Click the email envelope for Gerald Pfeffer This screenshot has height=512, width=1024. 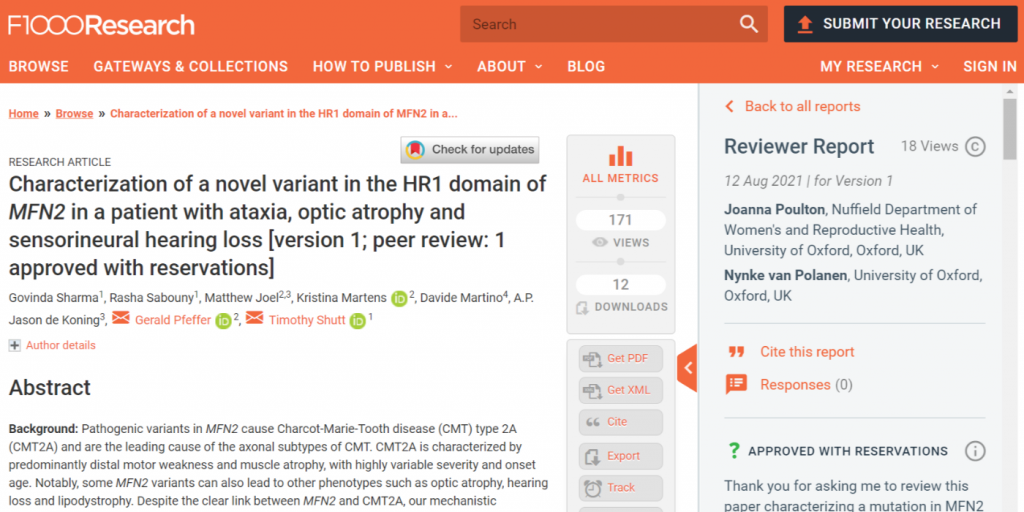coord(121,319)
